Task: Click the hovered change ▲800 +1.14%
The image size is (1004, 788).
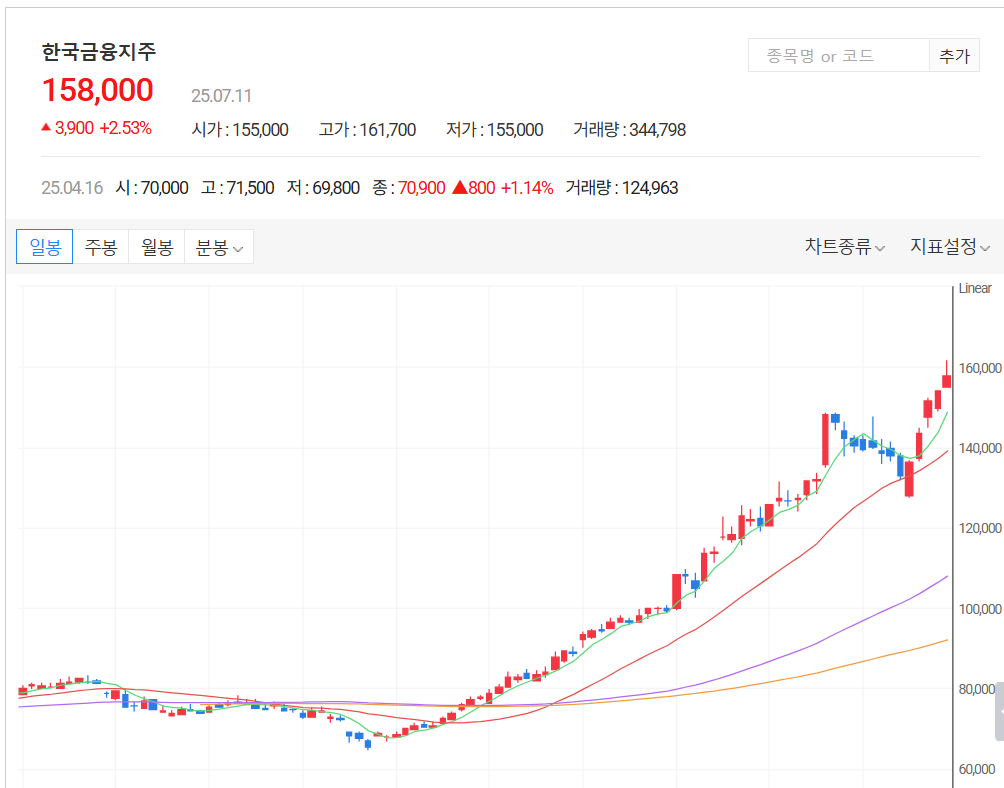Action: (503, 188)
